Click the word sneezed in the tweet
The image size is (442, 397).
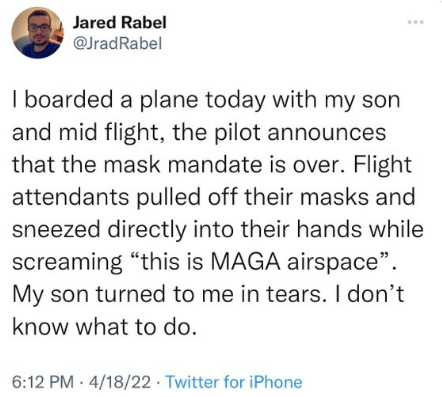[x=56, y=230]
